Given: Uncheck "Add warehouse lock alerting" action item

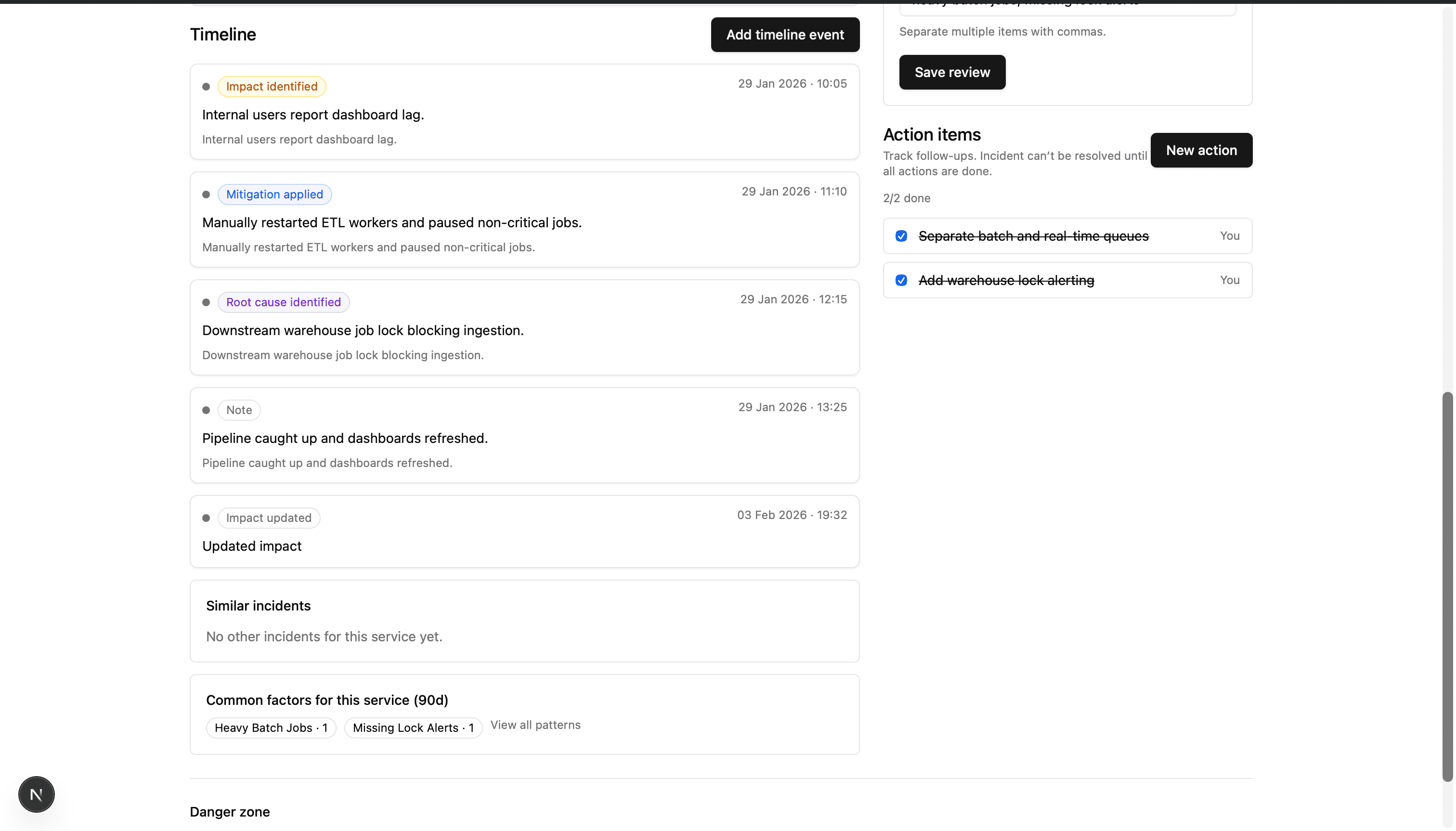Looking at the screenshot, I should click(901, 280).
